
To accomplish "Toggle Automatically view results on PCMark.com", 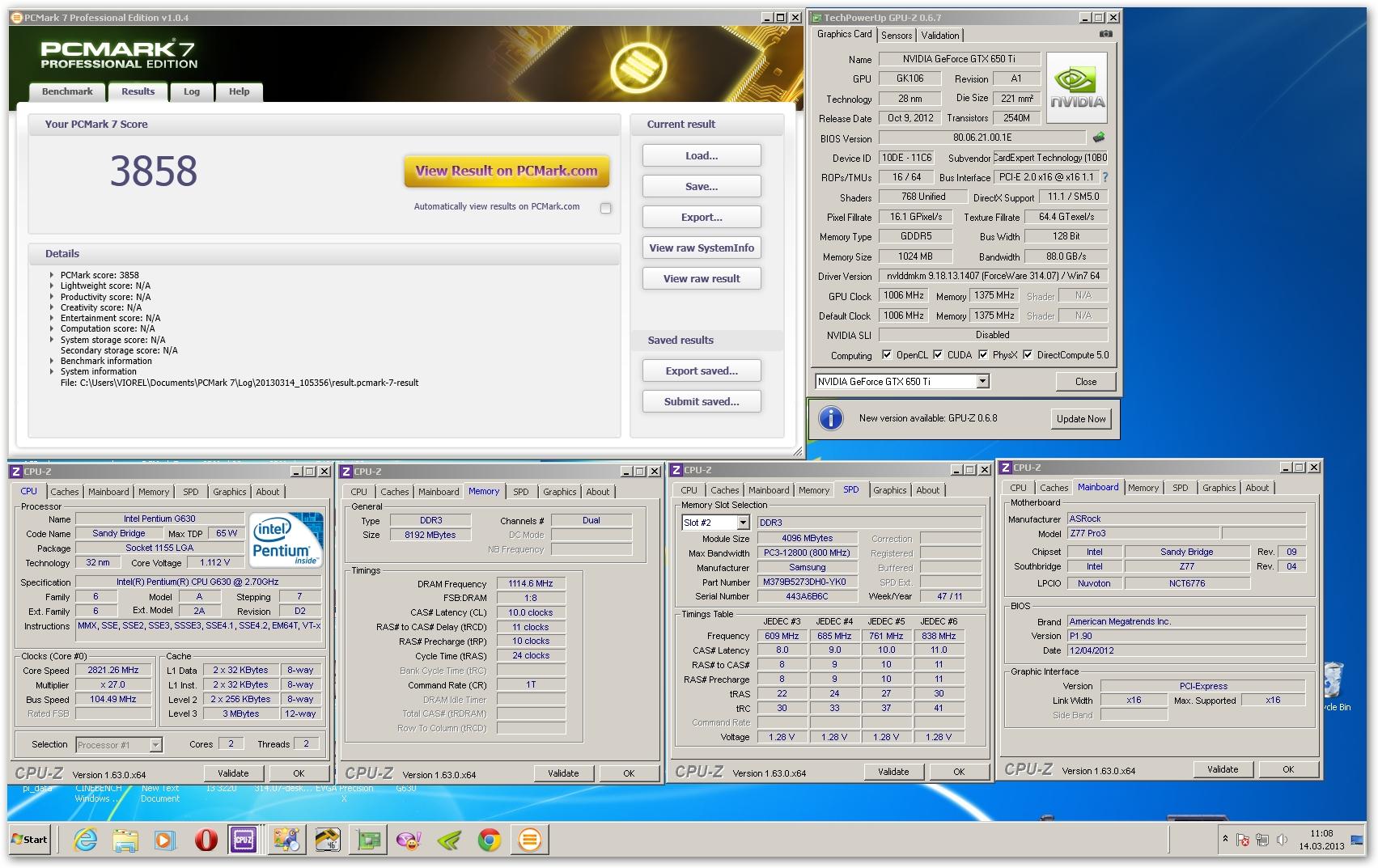I will click(605, 208).
